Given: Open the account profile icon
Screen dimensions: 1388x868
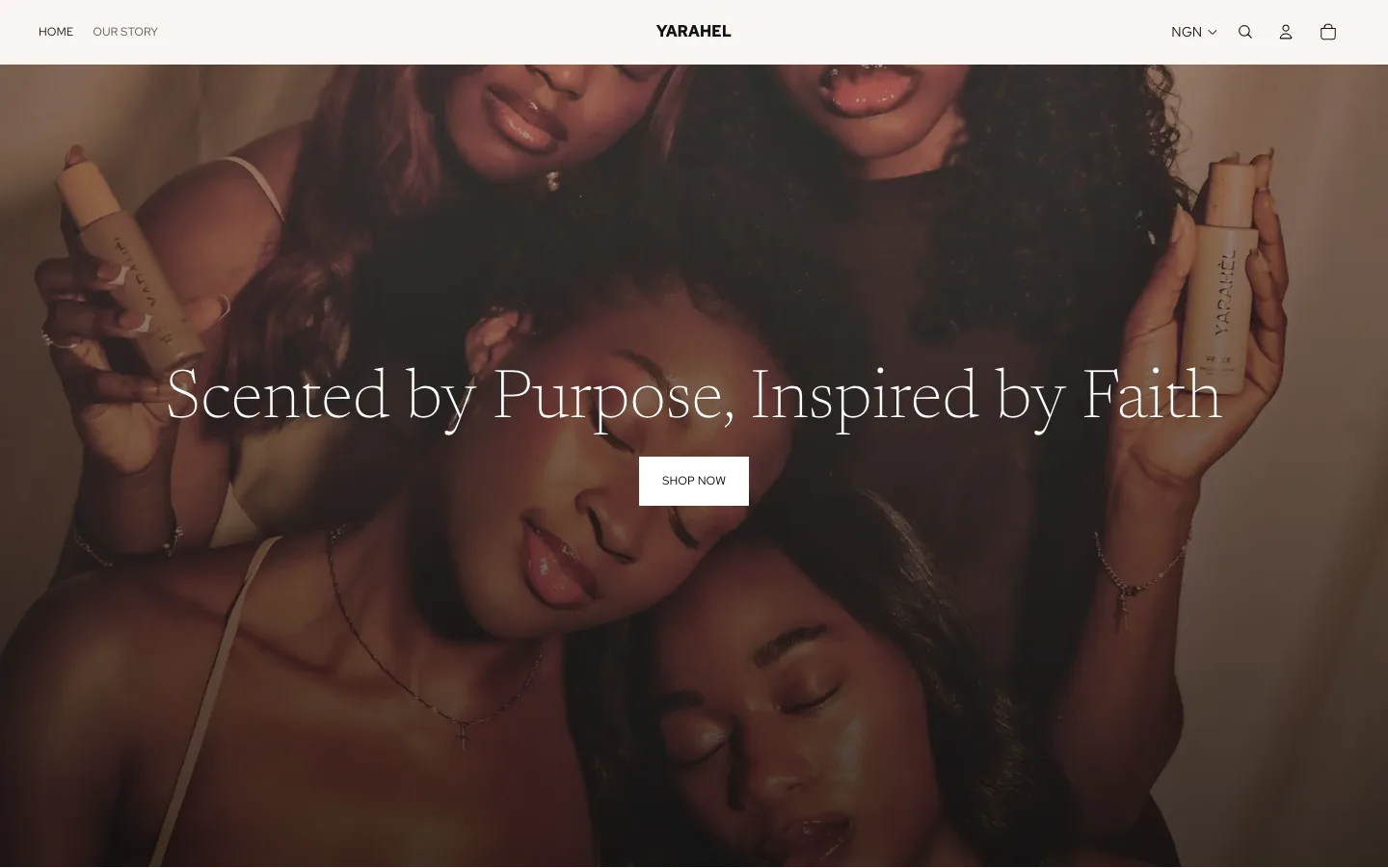Looking at the screenshot, I should coord(1286,32).
